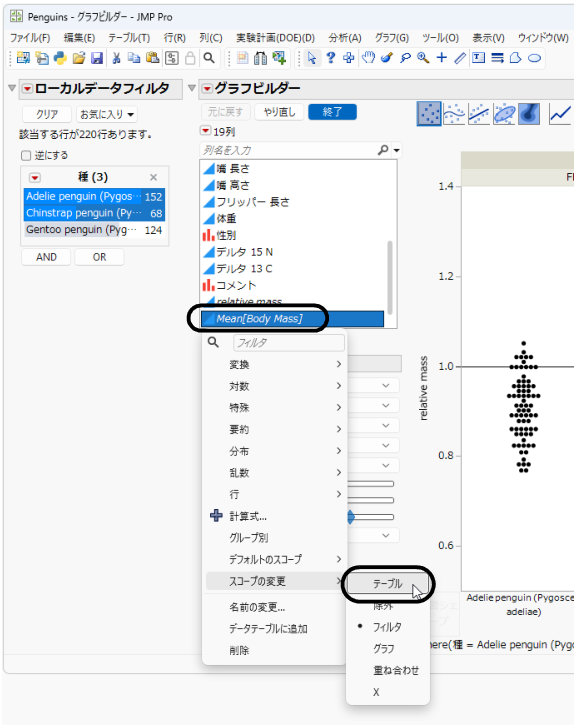Screen dimensions: 576x726
Task: Click the New Data Table toolbar icon
Action: [23, 58]
